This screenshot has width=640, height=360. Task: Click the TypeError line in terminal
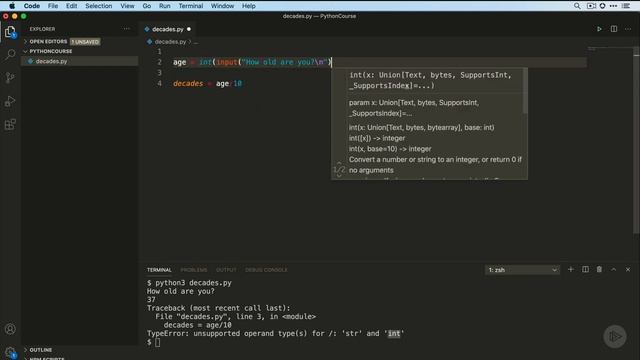tap(276, 333)
